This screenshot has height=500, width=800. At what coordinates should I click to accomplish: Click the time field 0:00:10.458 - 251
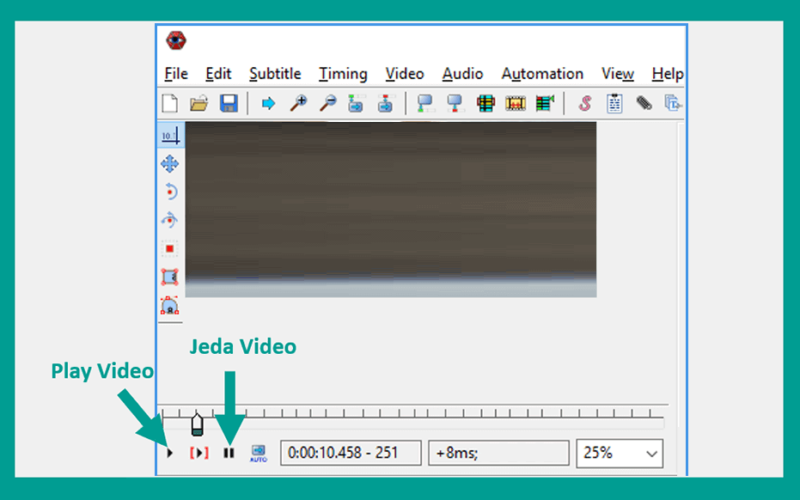(351, 453)
